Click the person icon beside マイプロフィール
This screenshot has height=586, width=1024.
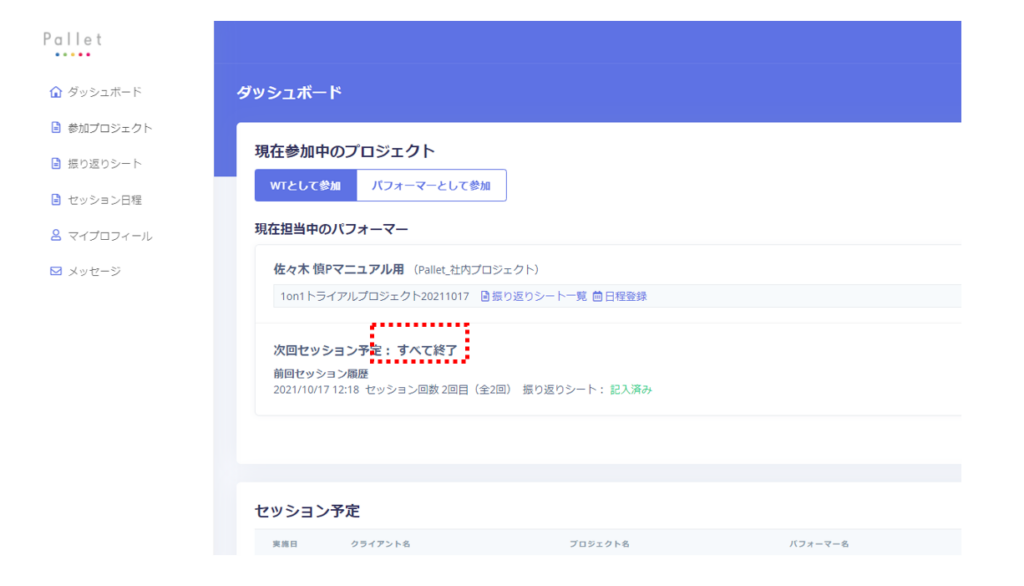pyautogui.click(x=56, y=235)
